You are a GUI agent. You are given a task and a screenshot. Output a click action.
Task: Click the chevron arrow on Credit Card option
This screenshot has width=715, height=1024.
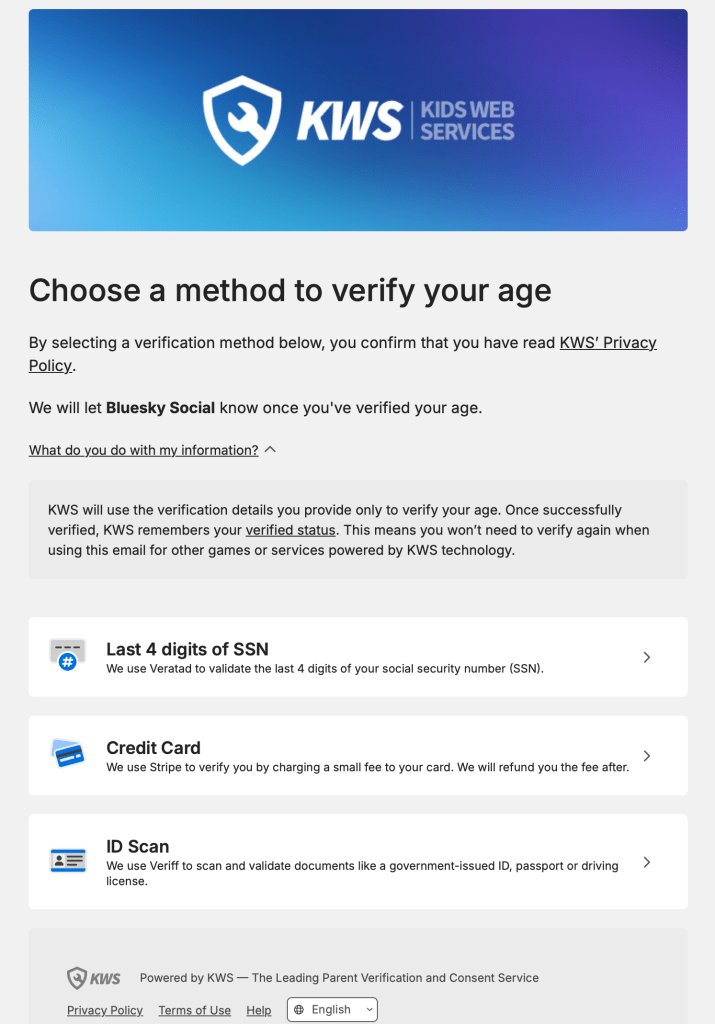point(647,756)
